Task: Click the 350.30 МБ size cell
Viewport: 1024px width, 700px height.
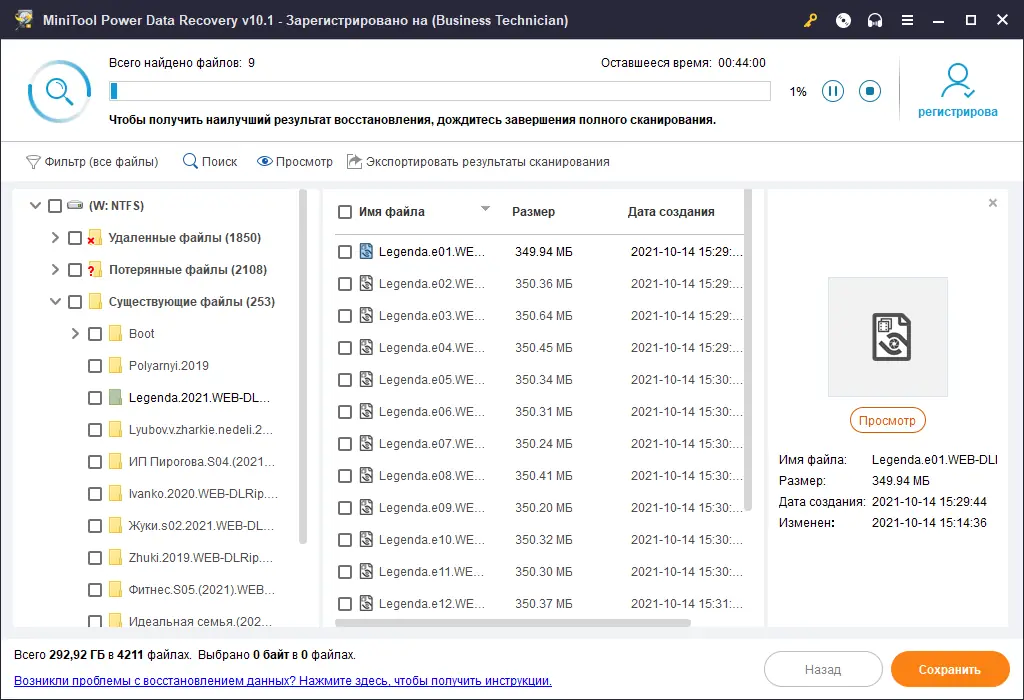Action: click(543, 571)
